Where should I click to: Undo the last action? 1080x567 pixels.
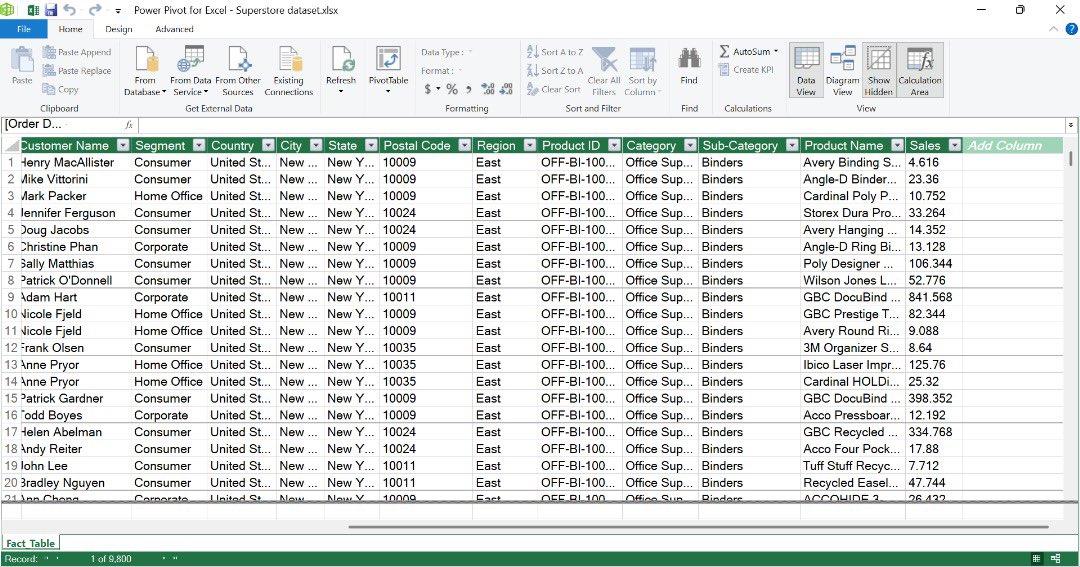pyautogui.click(x=69, y=10)
